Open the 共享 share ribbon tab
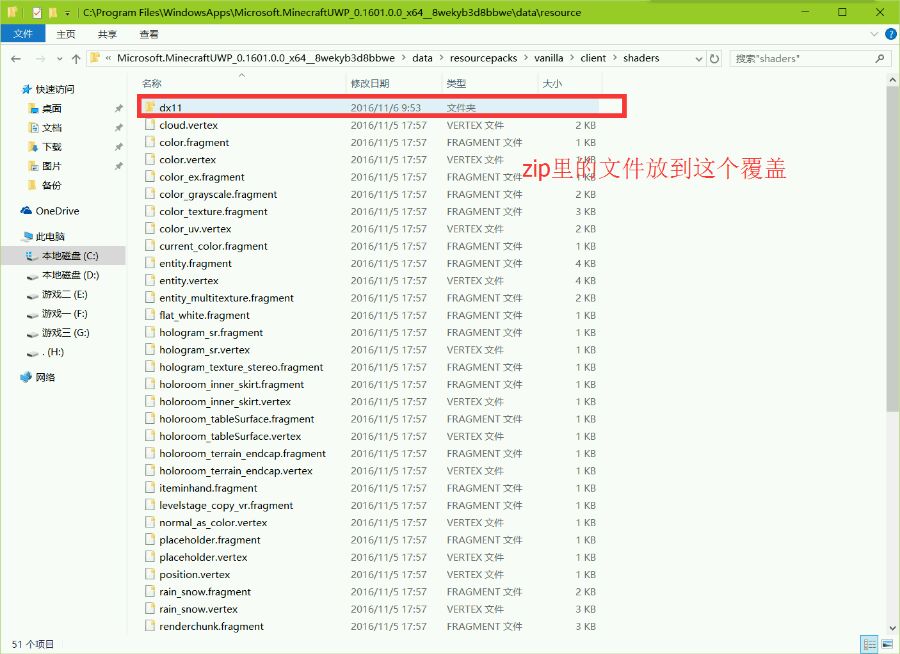 coord(107,34)
